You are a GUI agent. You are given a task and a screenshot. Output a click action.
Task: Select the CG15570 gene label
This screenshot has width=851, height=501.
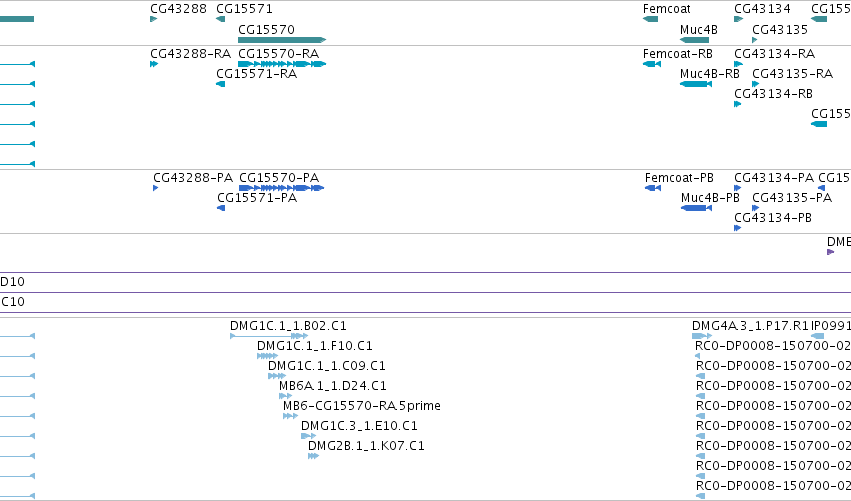click(x=266, y=29)
